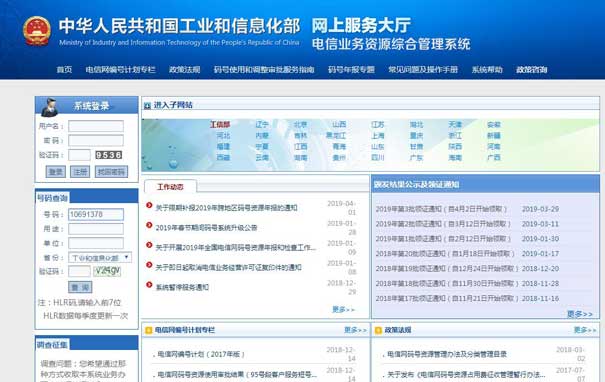Open the 云南 sub-site link

click(x=262, y=157)
